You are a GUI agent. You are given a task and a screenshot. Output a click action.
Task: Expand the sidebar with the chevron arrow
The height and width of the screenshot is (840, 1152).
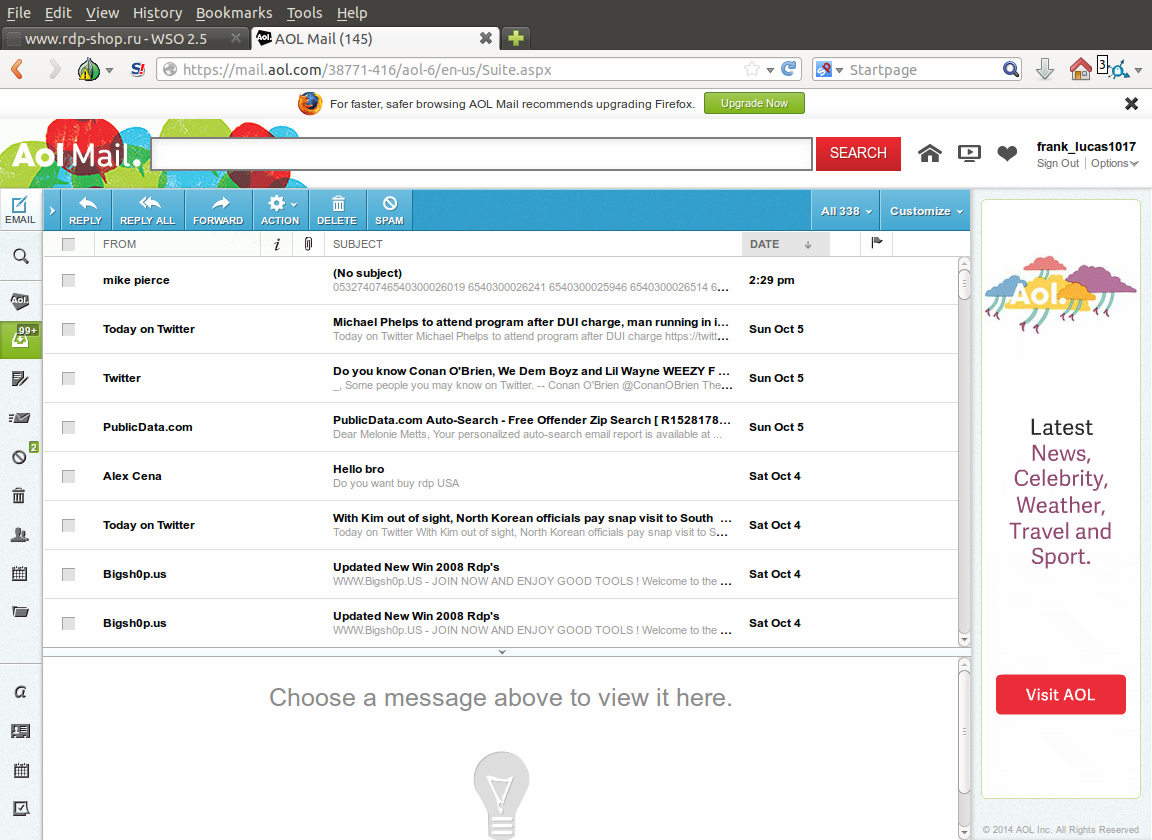[52, 211]
